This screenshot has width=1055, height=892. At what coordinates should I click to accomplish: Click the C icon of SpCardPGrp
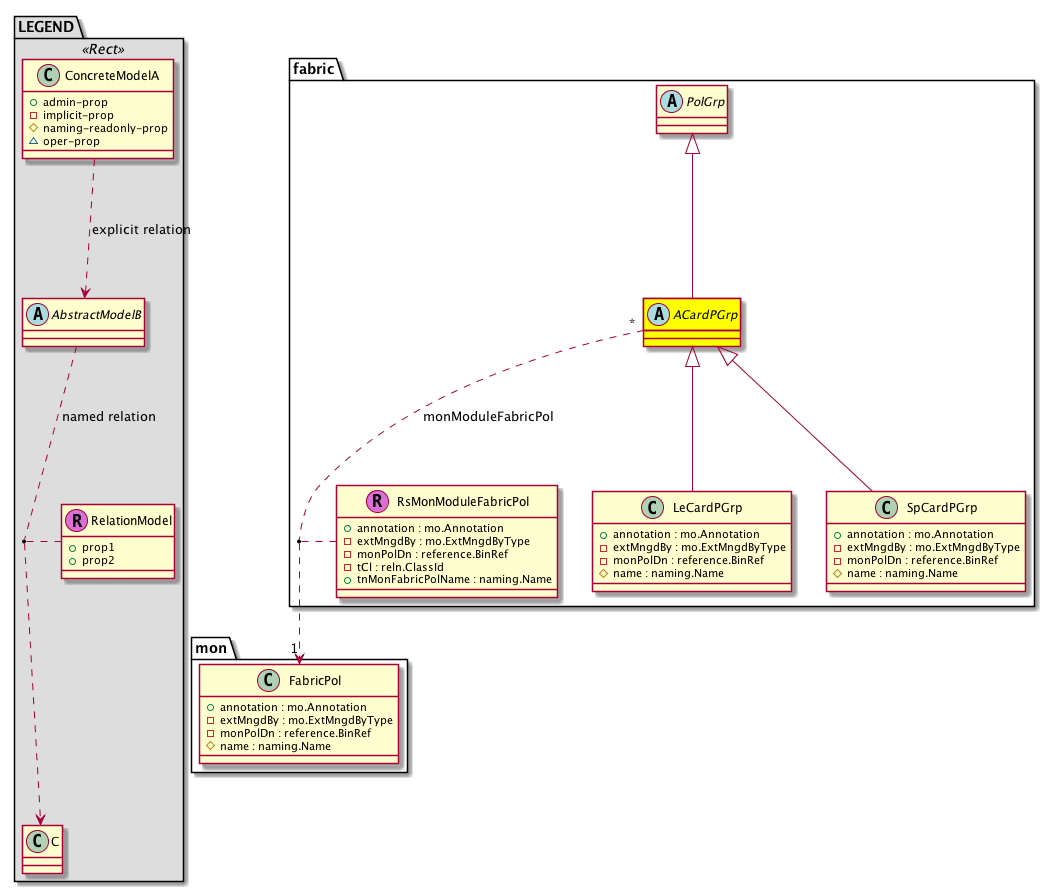(x=885, y=508)
